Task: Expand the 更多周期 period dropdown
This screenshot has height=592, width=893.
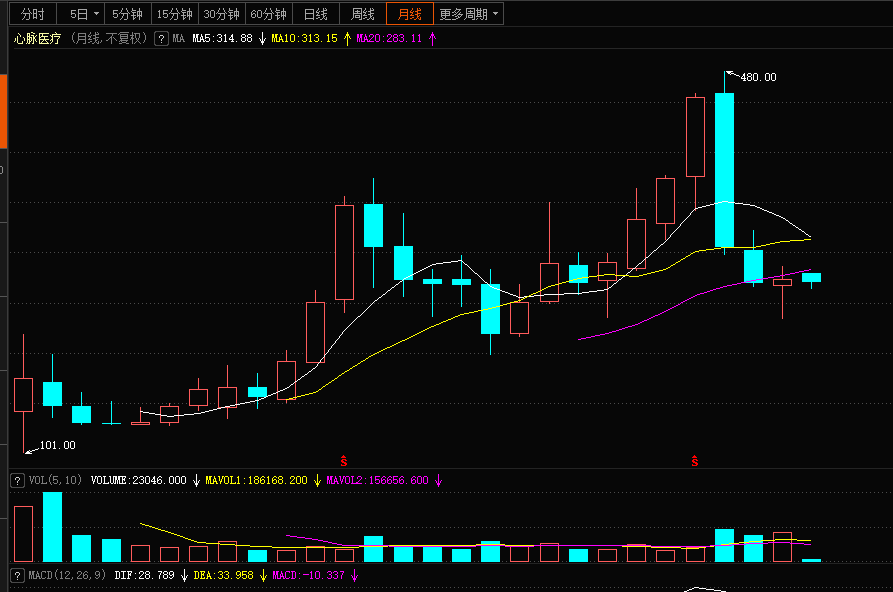Action: (470, 14)
